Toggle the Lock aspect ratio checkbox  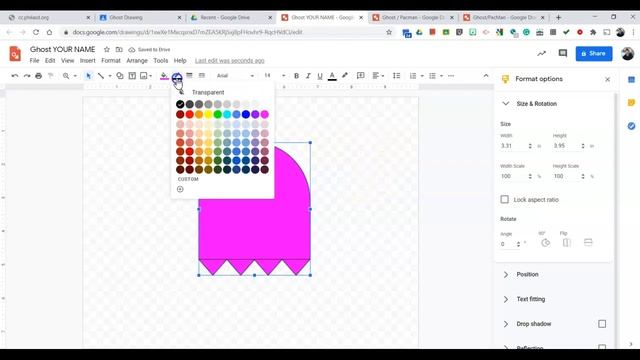pyautogui.click(x=504, y=200)
